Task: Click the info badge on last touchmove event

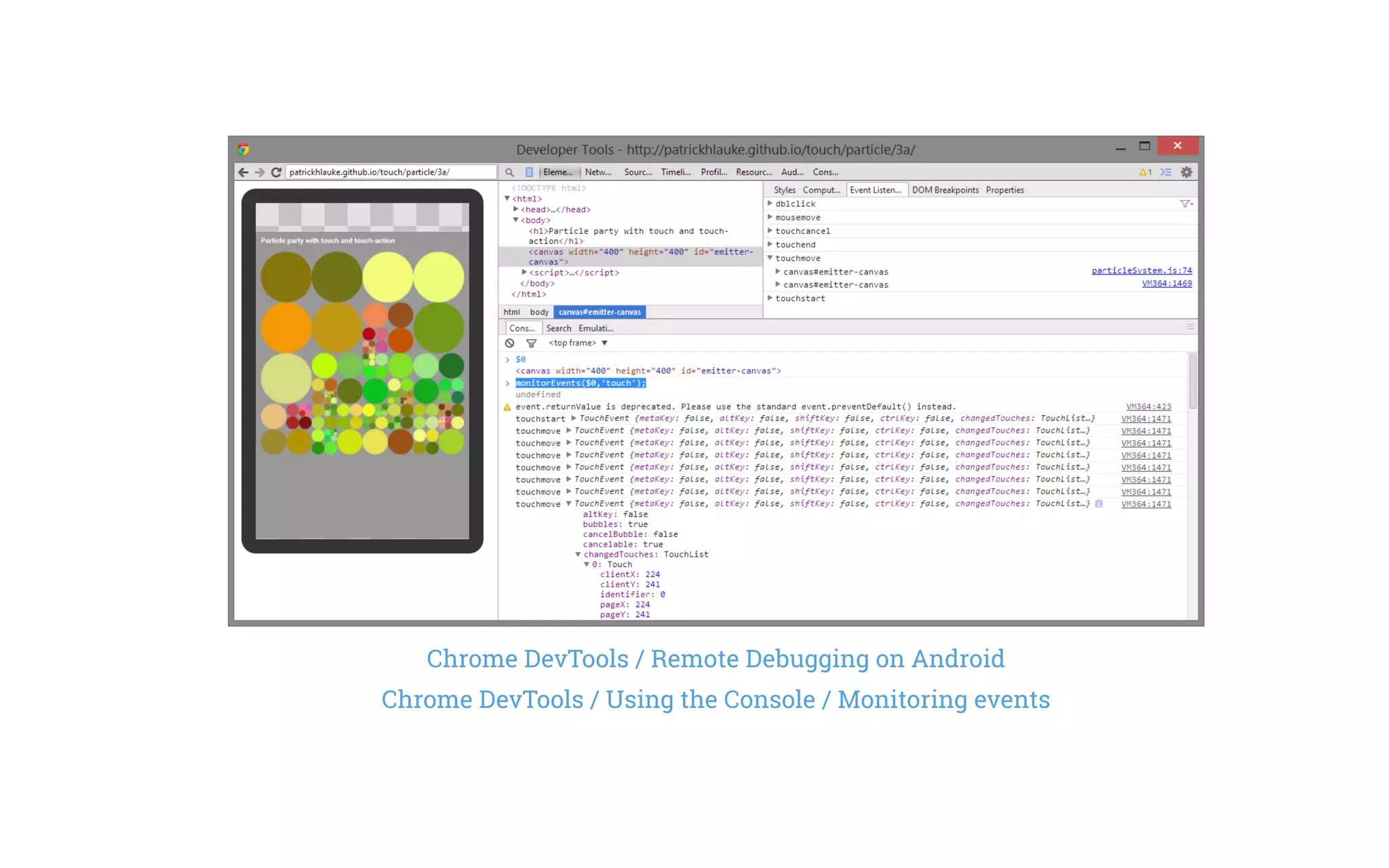Action: 1099,504
